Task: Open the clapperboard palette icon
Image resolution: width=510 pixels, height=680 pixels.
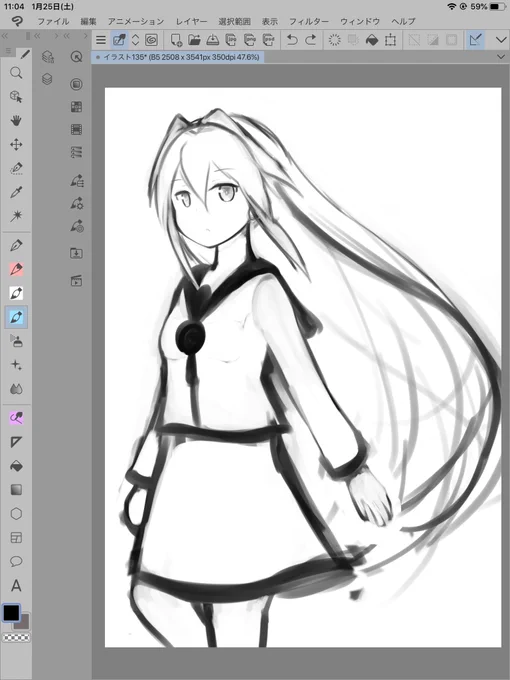Action: 76,281
